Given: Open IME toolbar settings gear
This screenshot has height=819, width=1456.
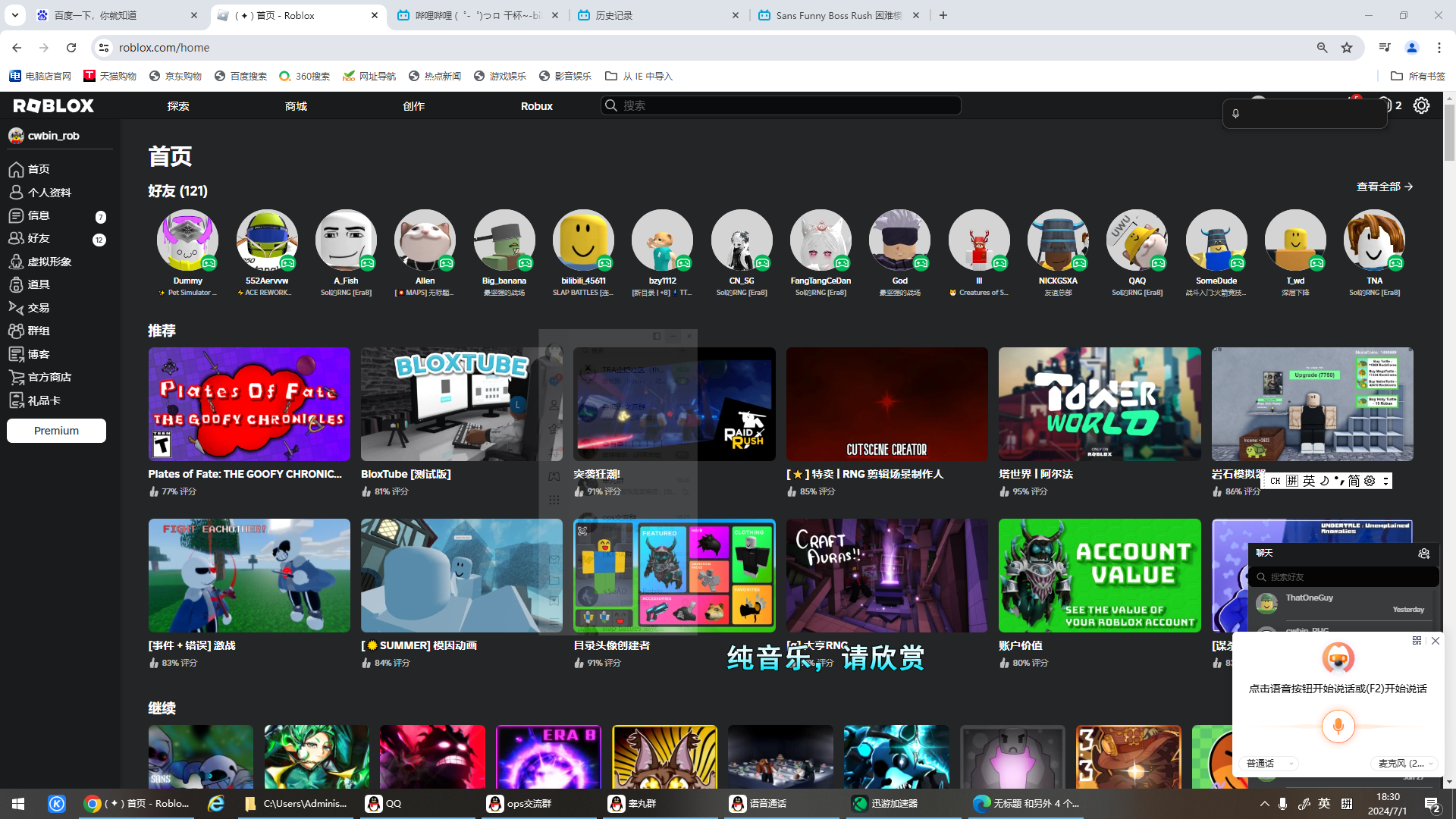Looking at the screenshot, I should 1370,481.
